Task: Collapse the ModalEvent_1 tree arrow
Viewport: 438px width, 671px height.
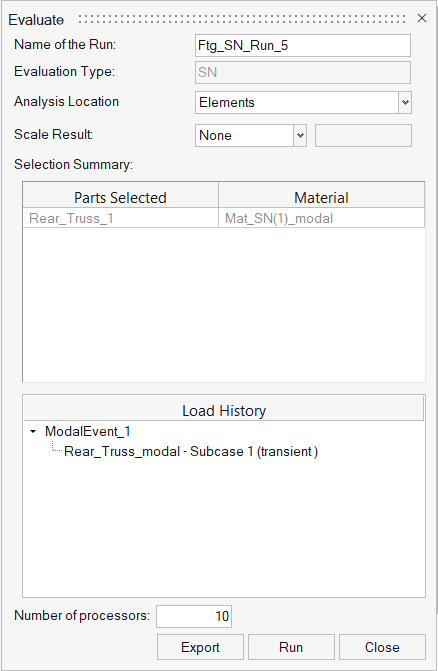Action: point(33,431)
